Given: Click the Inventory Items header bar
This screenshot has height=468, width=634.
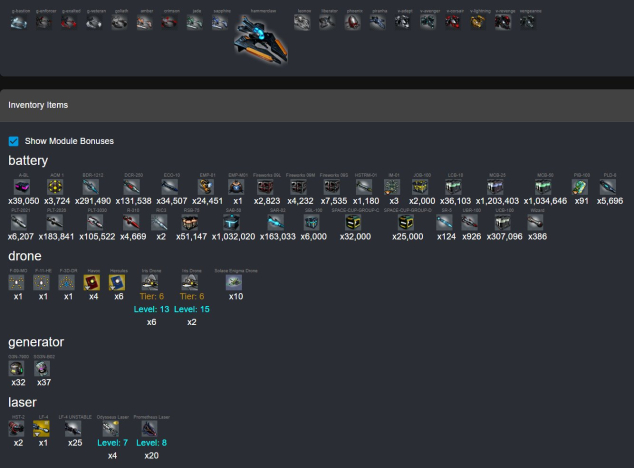Looking at the screenshot, I should pyautogui.click(x=317, y=104).
